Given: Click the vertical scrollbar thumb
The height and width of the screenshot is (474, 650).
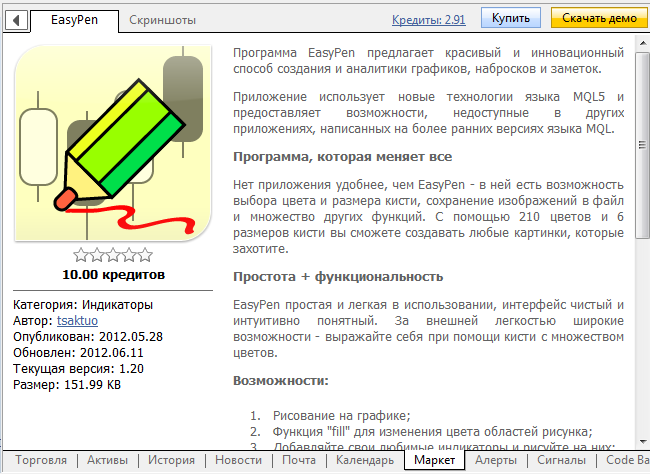Looking at the screenshot, I should 643,144.
